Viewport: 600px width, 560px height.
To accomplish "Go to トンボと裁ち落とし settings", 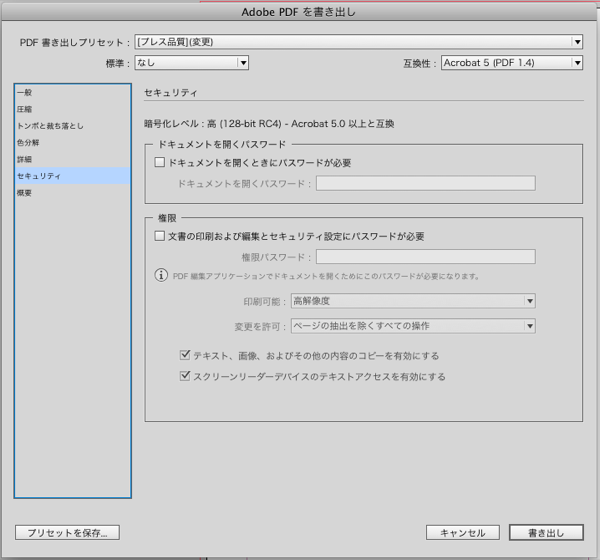I will coord(50,126).
